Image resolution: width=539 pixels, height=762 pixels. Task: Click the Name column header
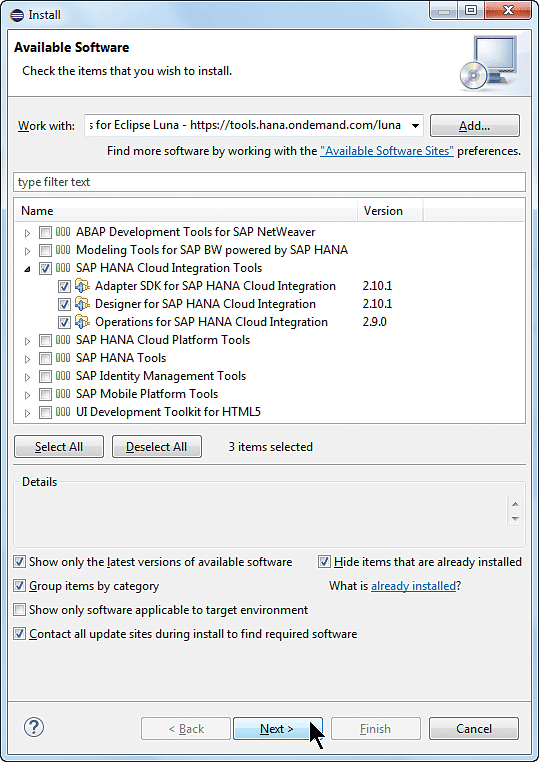pyautogui.click(x=187, y=211)
